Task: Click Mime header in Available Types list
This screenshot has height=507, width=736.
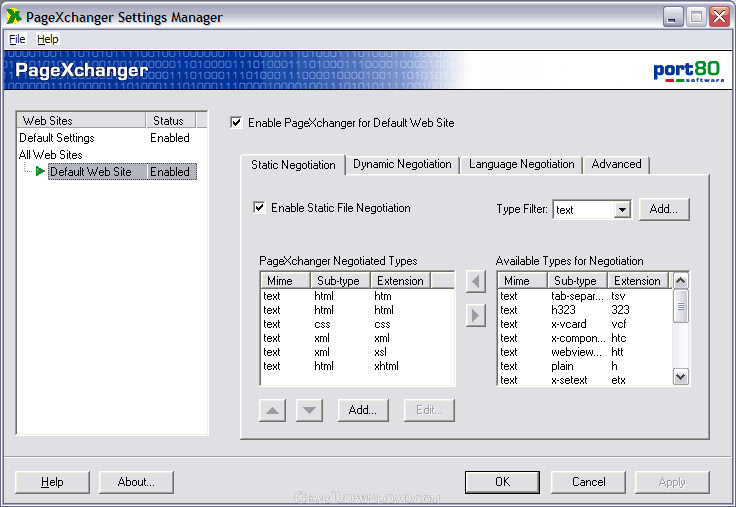Action: pyautogui.click(x=522, y=281)
